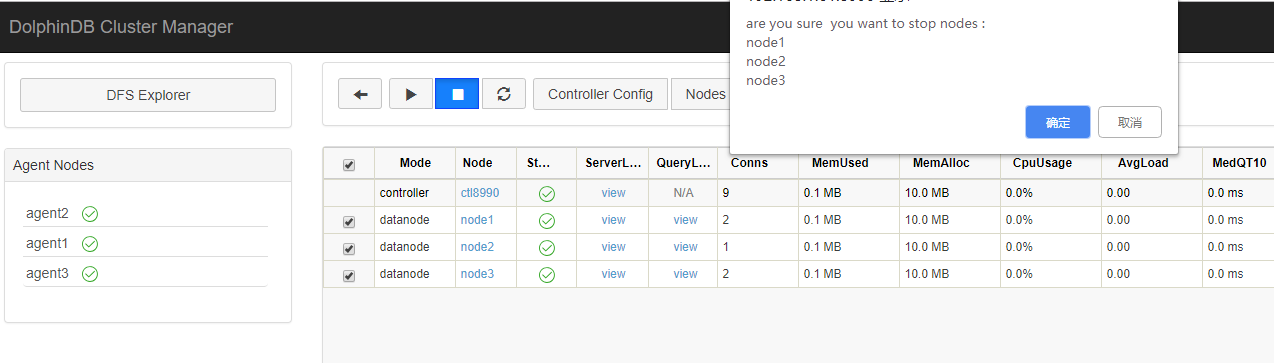
Task: Cancel the dialog with 取消 button
Action: coord(1130,122)
